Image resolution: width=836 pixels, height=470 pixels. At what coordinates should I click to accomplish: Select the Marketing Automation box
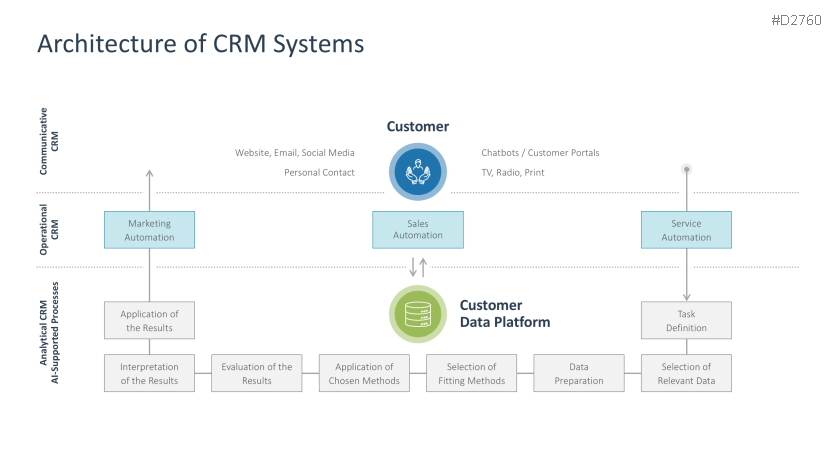149,230
